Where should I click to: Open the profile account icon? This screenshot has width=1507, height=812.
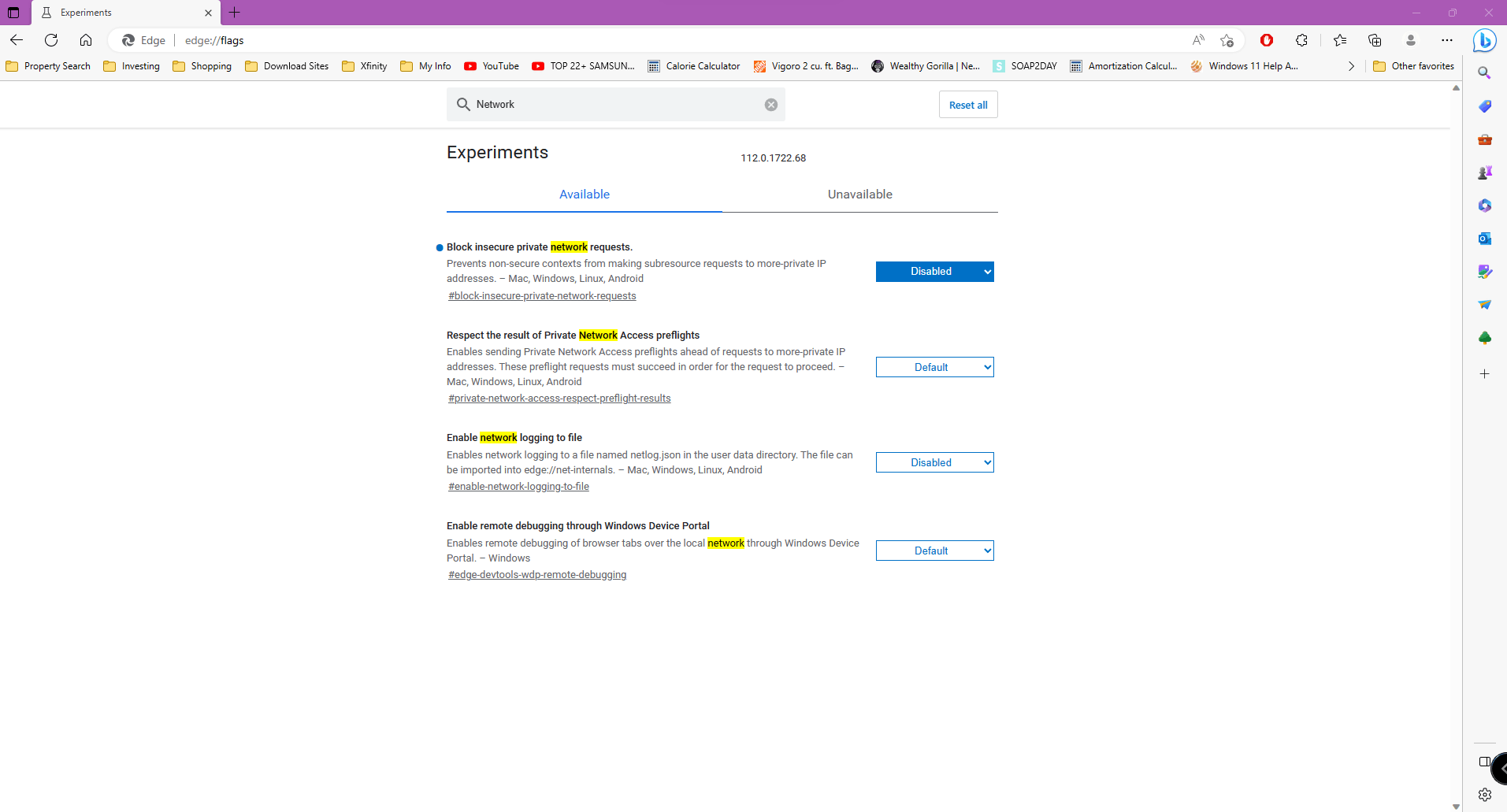(x=1411, y=40)
